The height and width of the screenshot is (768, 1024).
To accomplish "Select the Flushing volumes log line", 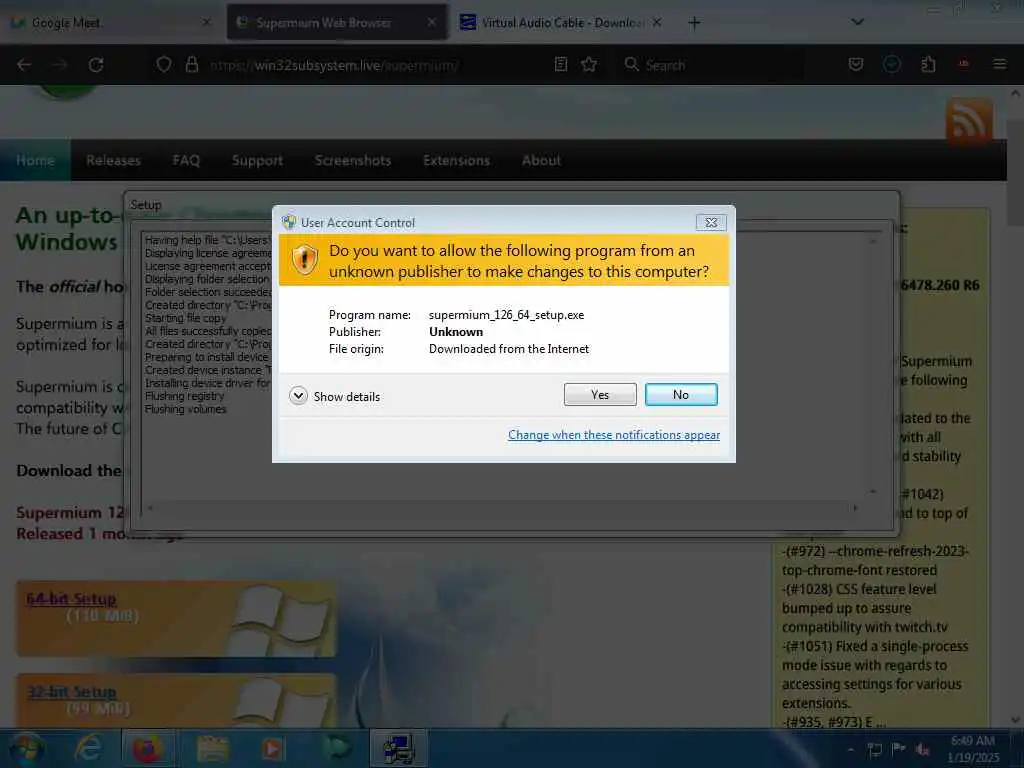I will (x=185, y=409).
